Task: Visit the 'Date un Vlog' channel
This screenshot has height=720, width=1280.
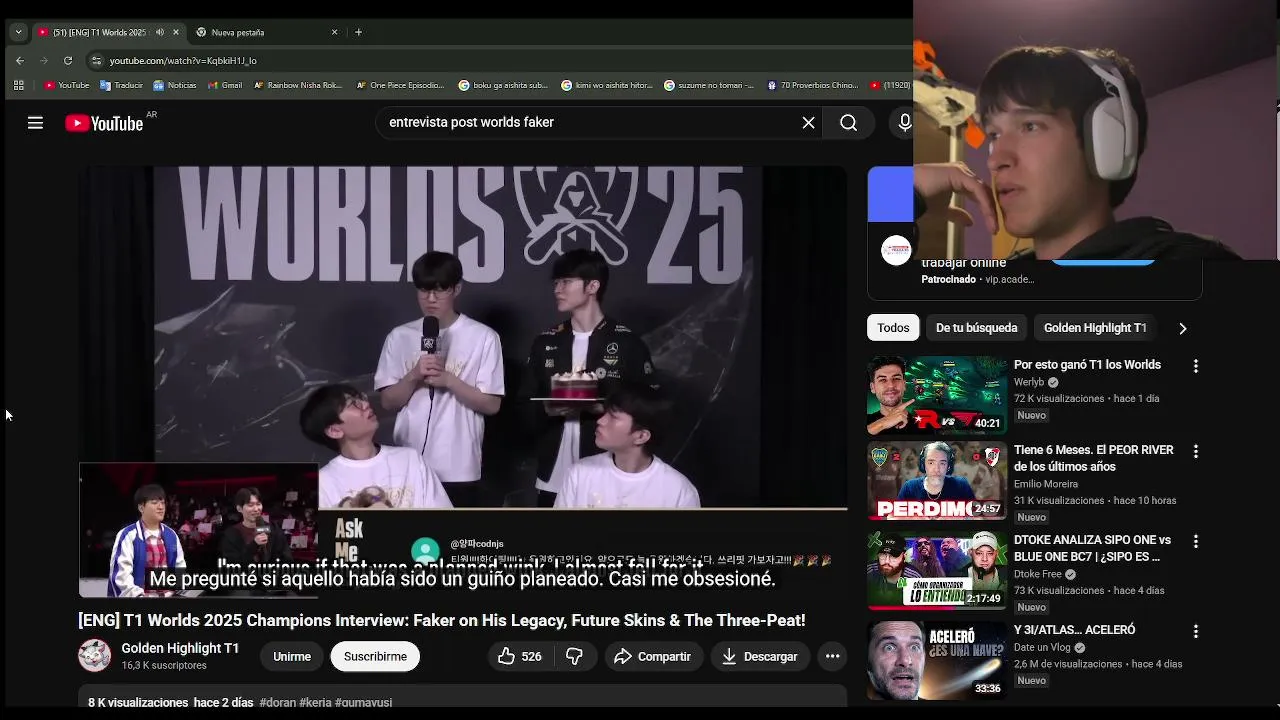Action: 1042,647
